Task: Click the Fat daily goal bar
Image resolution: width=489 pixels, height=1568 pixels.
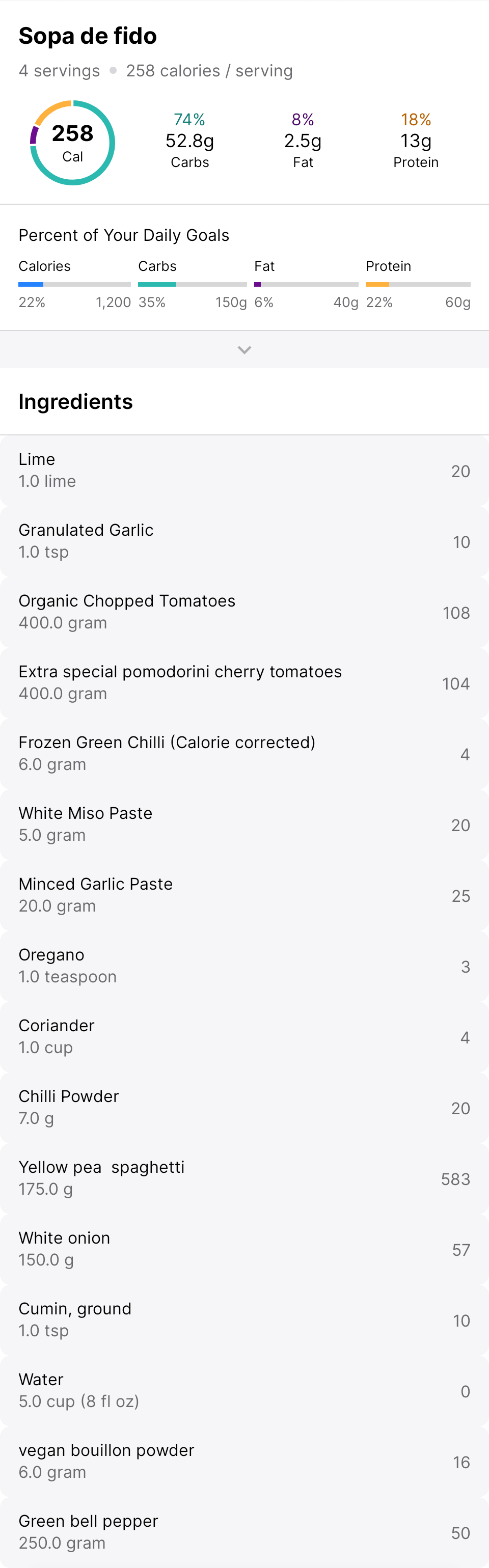Action: point(306,284)
